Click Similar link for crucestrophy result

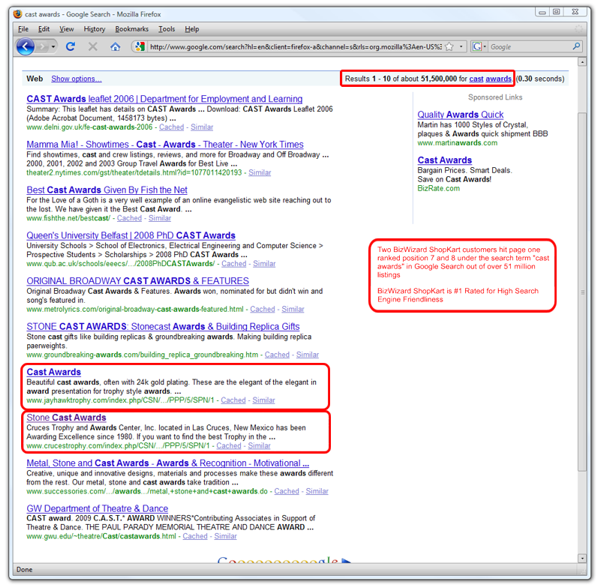tap(259, 446)
